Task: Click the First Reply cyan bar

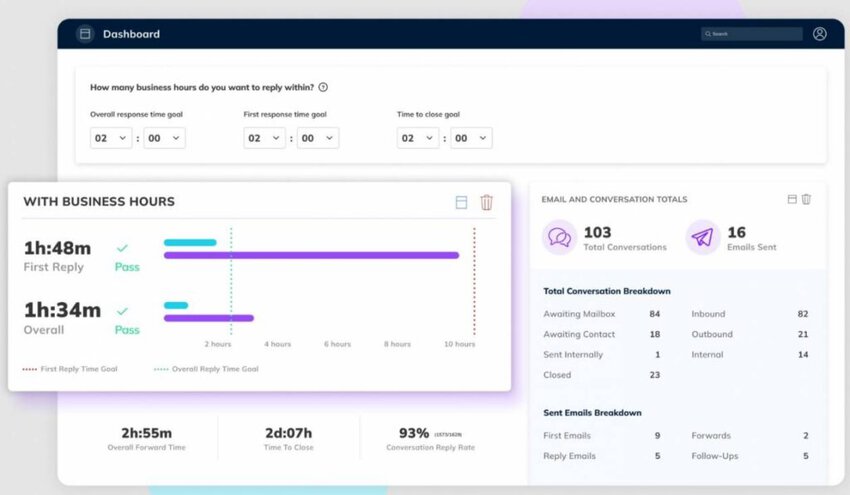Action: point(190,242)
